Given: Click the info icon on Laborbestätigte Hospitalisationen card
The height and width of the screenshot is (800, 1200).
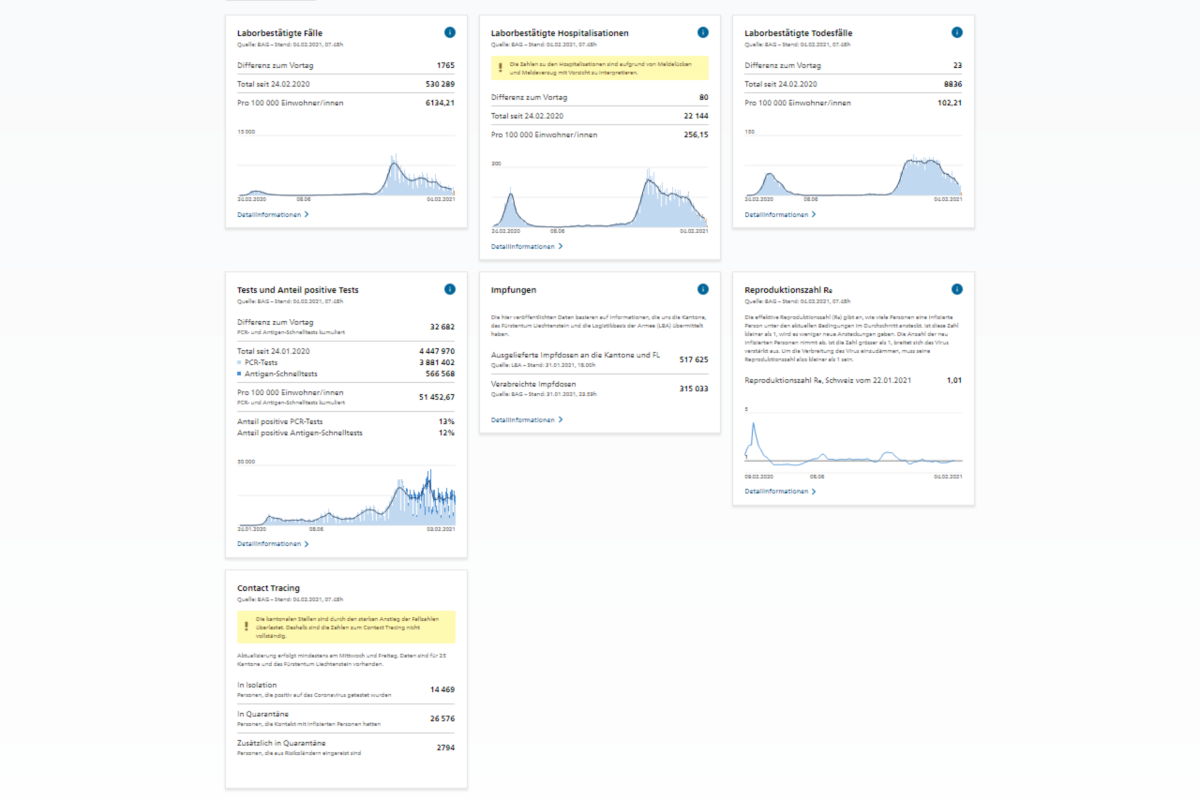Looking at the screenshot, I should tap(703, 33).
